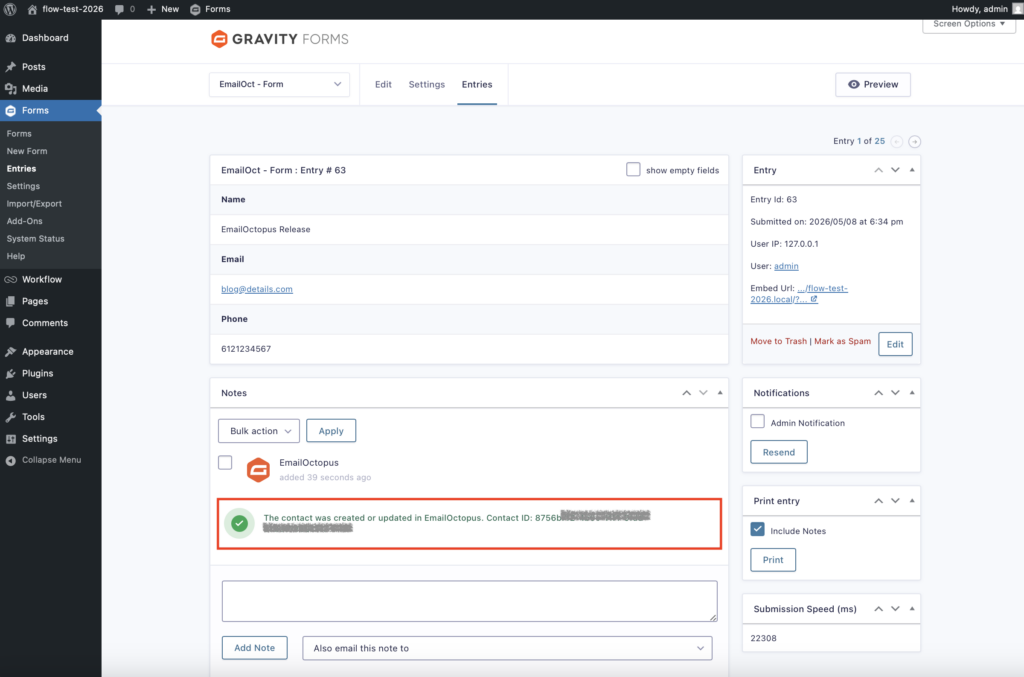
Task: Click the Preview button
Action: (872, 84)
